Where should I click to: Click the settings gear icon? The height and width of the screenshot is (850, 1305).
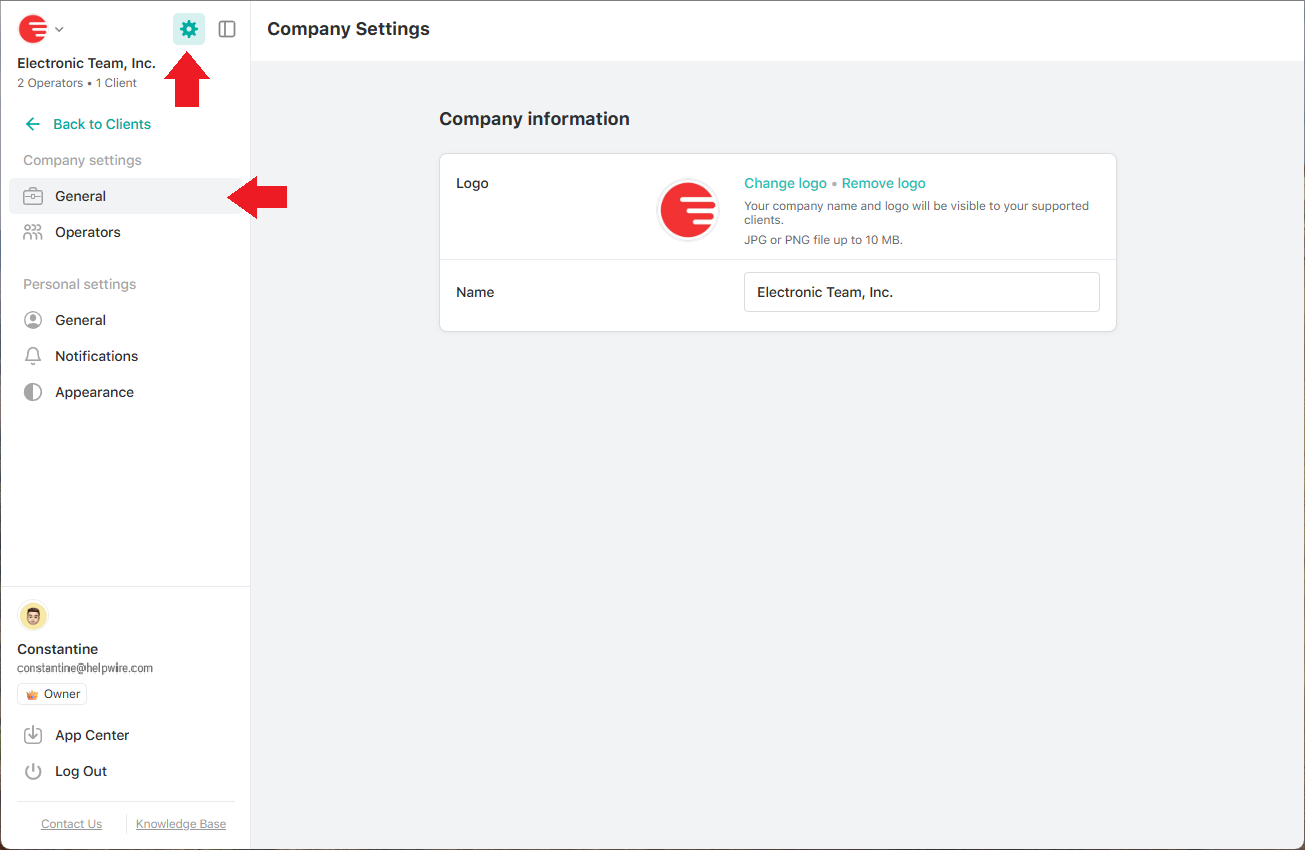coord(189,29)
